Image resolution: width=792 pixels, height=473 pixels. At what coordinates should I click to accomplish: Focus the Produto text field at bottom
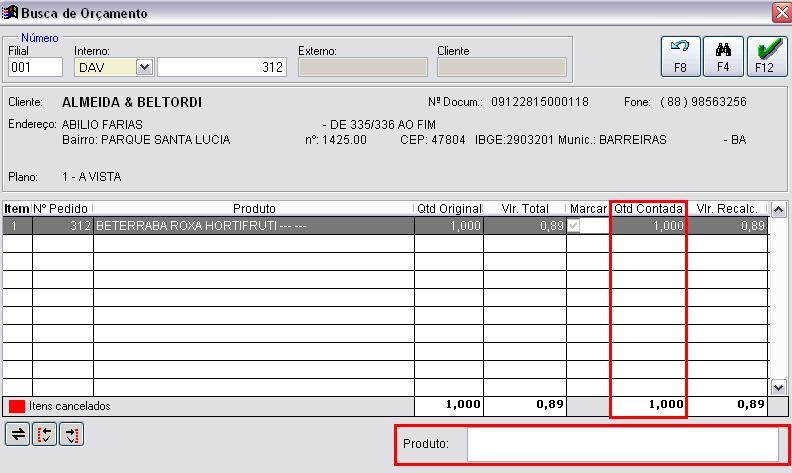[622, 444]
